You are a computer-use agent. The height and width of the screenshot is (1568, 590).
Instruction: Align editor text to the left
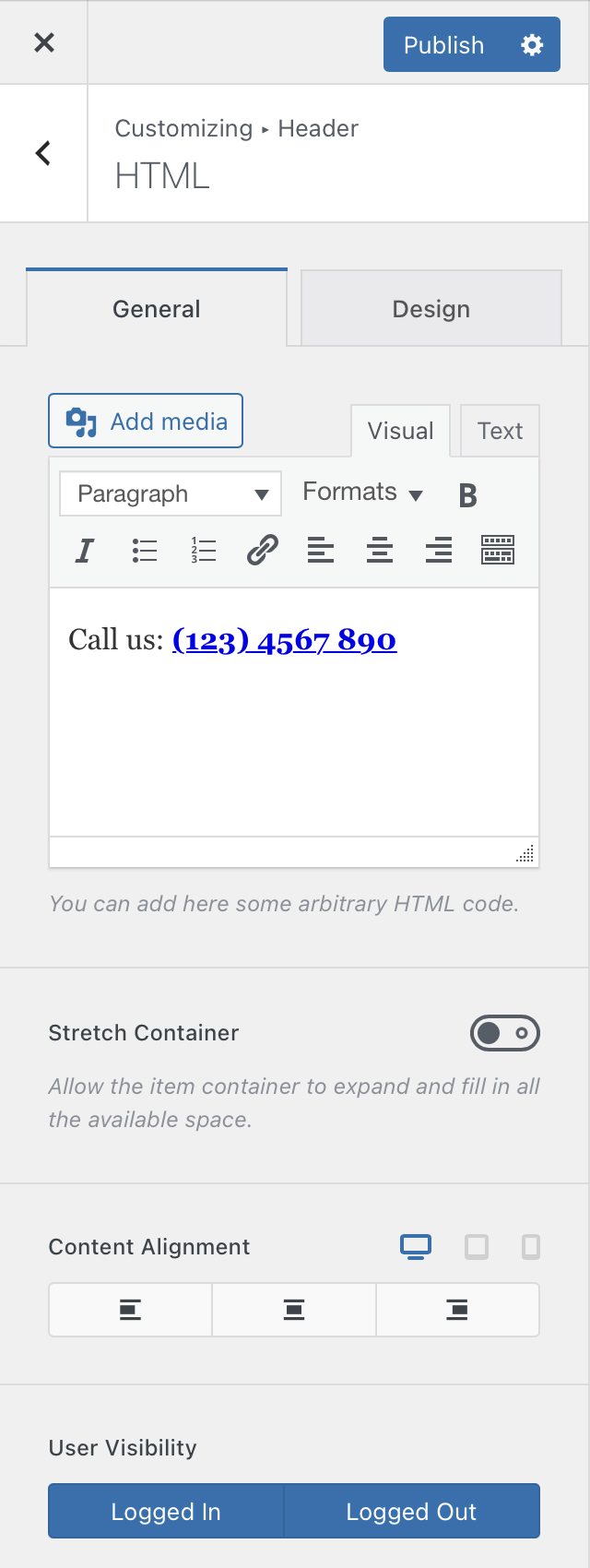click(321, 551)
